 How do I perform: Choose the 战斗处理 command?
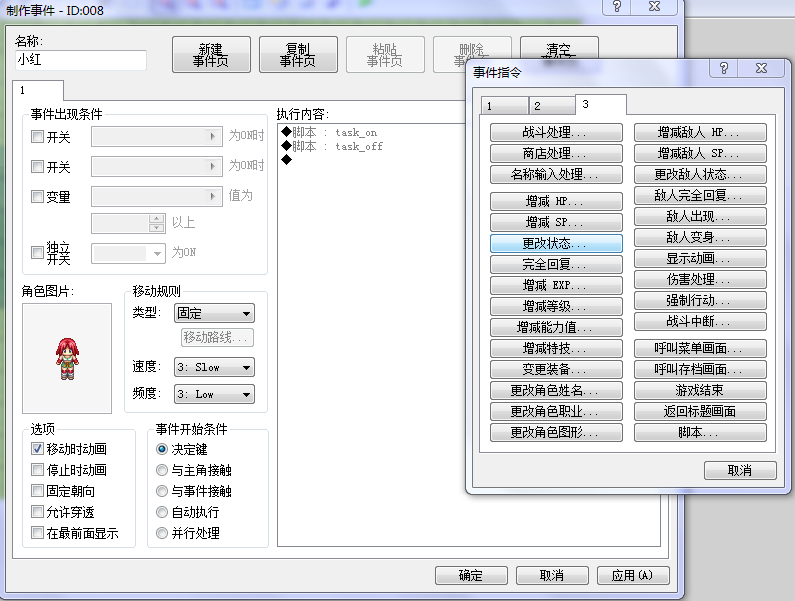click(556, 132)
